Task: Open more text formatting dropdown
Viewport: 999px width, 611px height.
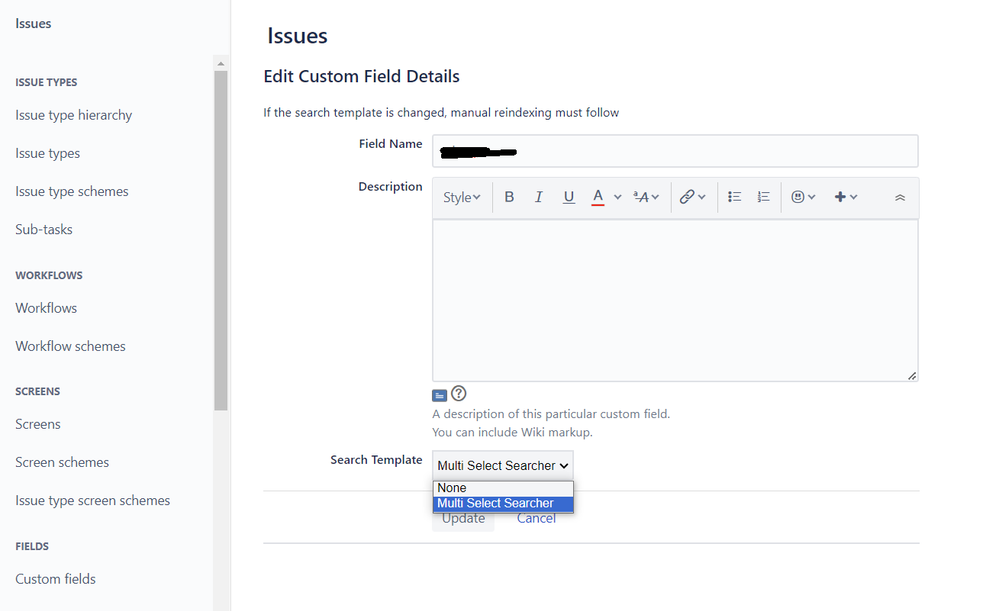Action: [646, 197]
